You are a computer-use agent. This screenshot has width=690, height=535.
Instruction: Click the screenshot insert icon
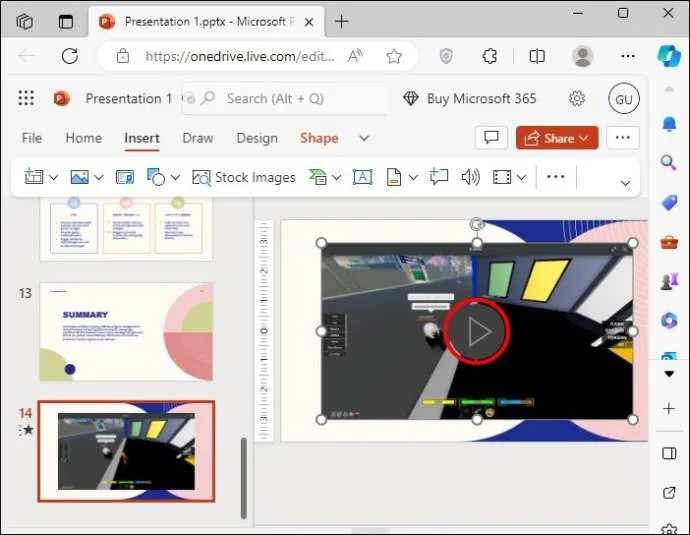125,177
